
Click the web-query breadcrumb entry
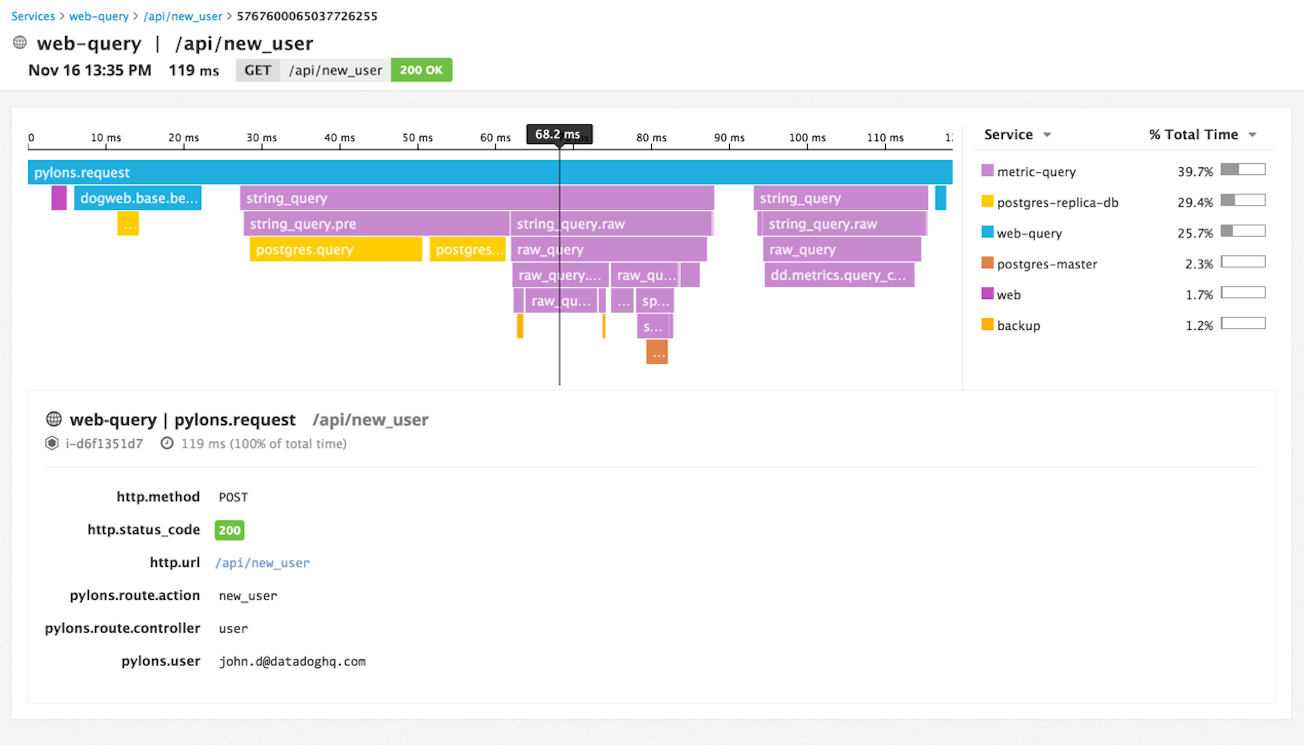tap(98, 16)
